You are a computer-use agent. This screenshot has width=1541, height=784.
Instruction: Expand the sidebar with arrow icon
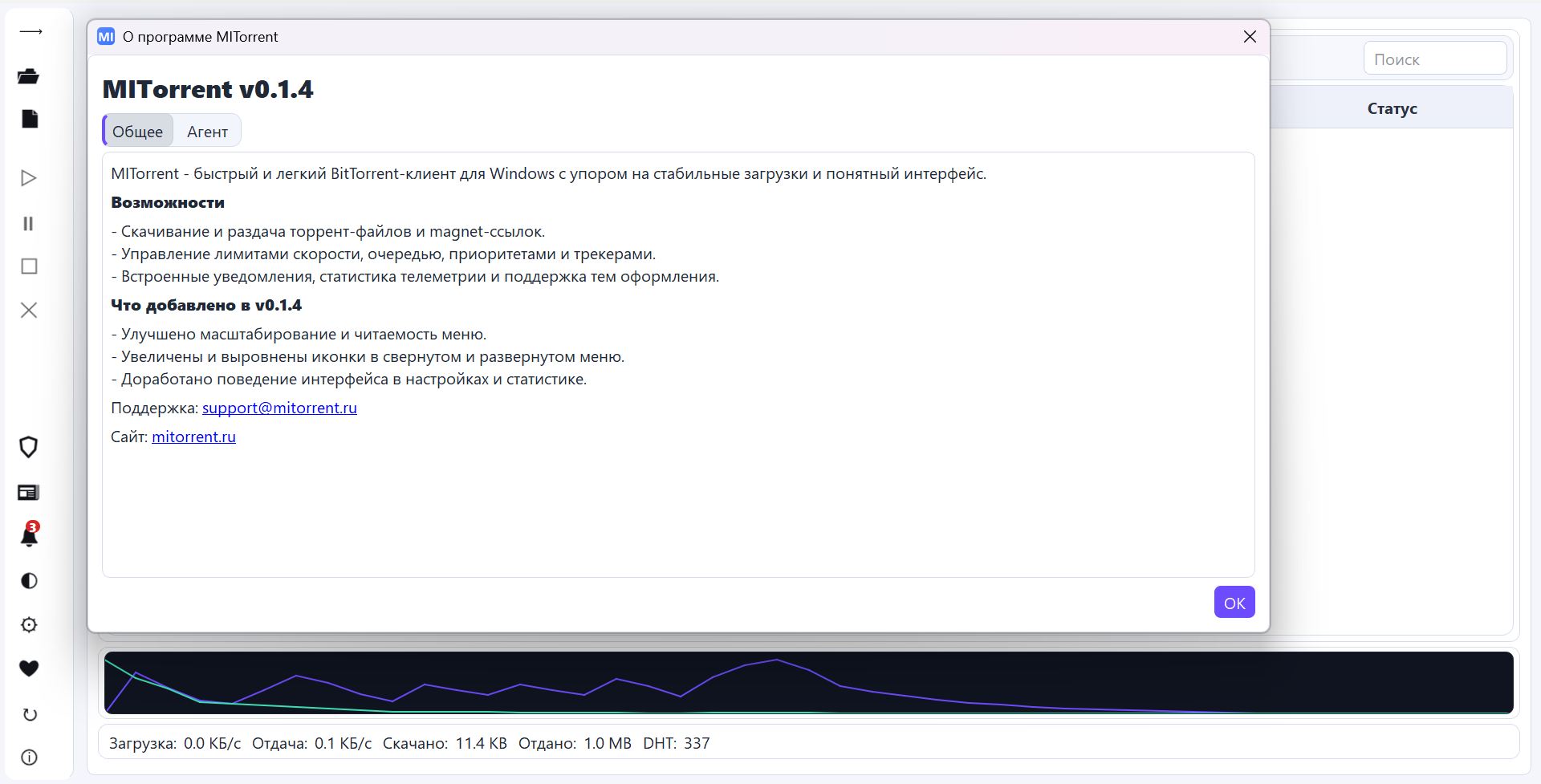(30, 32)
